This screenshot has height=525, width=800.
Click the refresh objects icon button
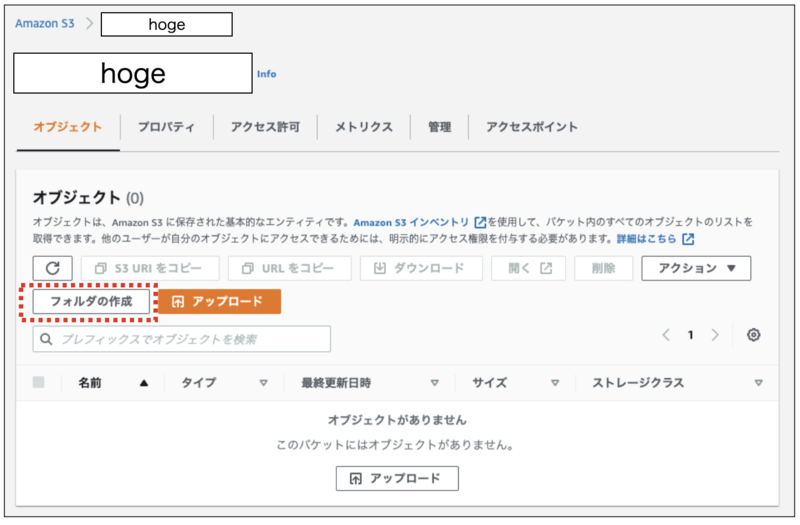click(x=53, y=268)
